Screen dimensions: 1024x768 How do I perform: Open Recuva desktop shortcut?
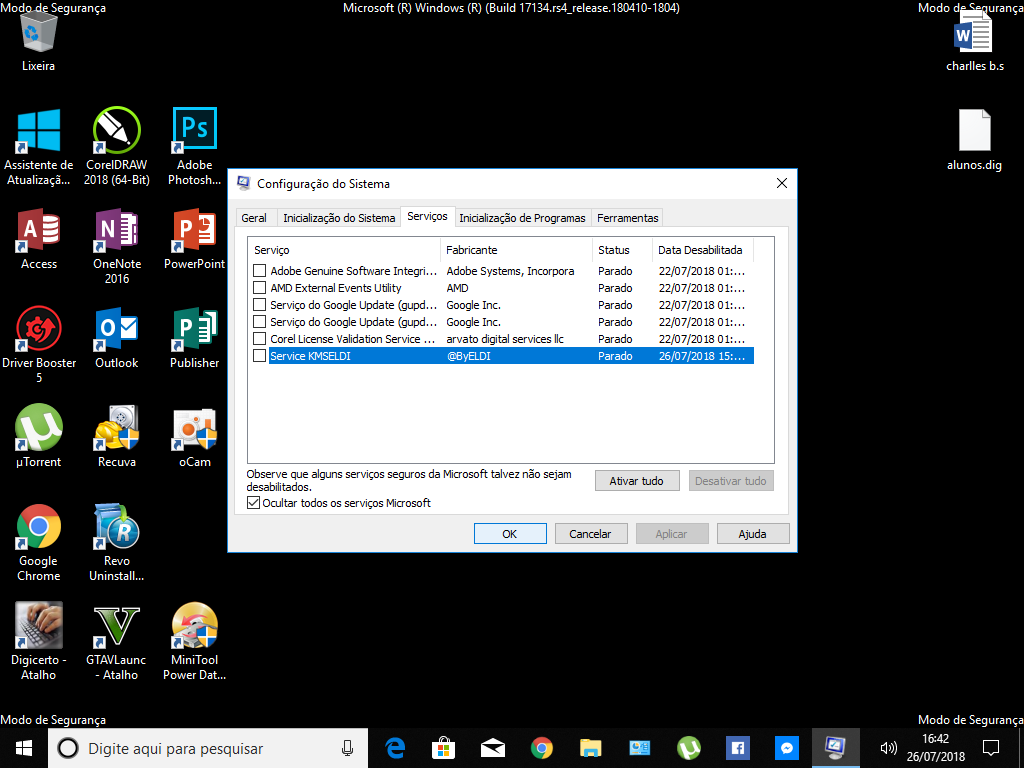pos(117,436)
